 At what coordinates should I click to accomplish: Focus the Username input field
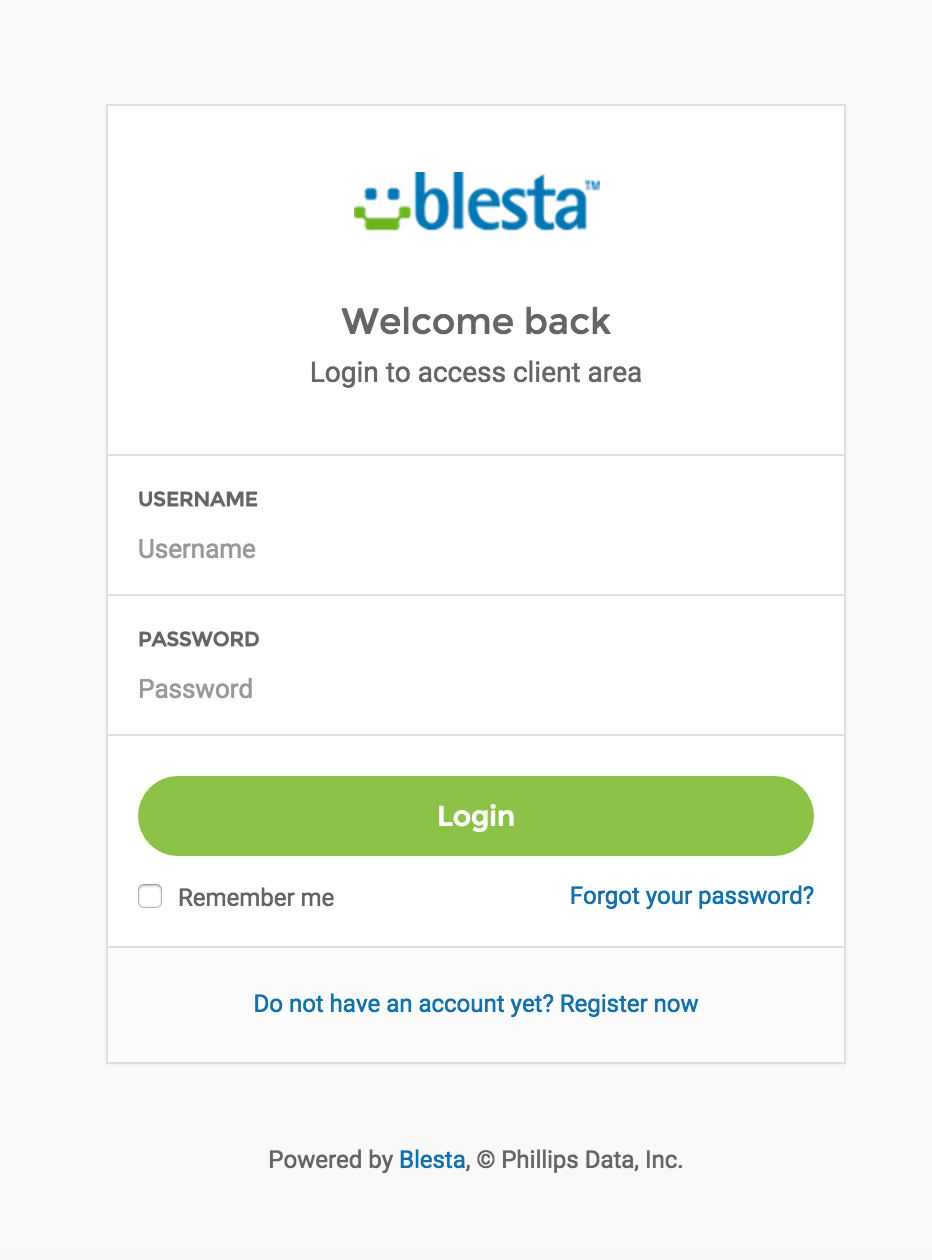click(476, 549)
